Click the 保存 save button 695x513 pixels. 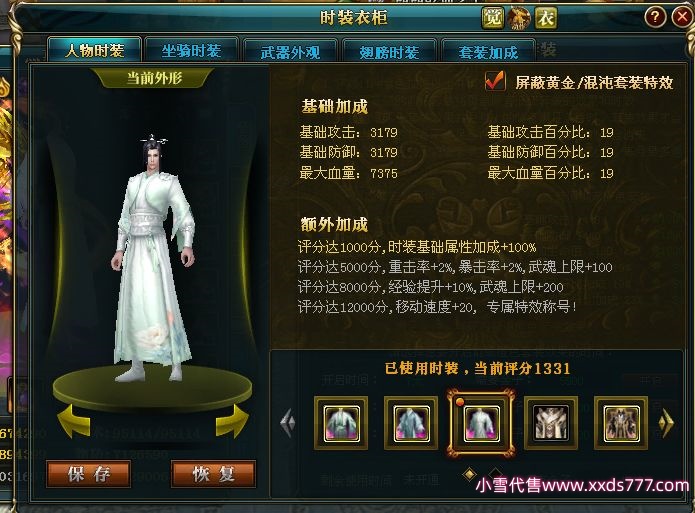[x=88, y=474]
